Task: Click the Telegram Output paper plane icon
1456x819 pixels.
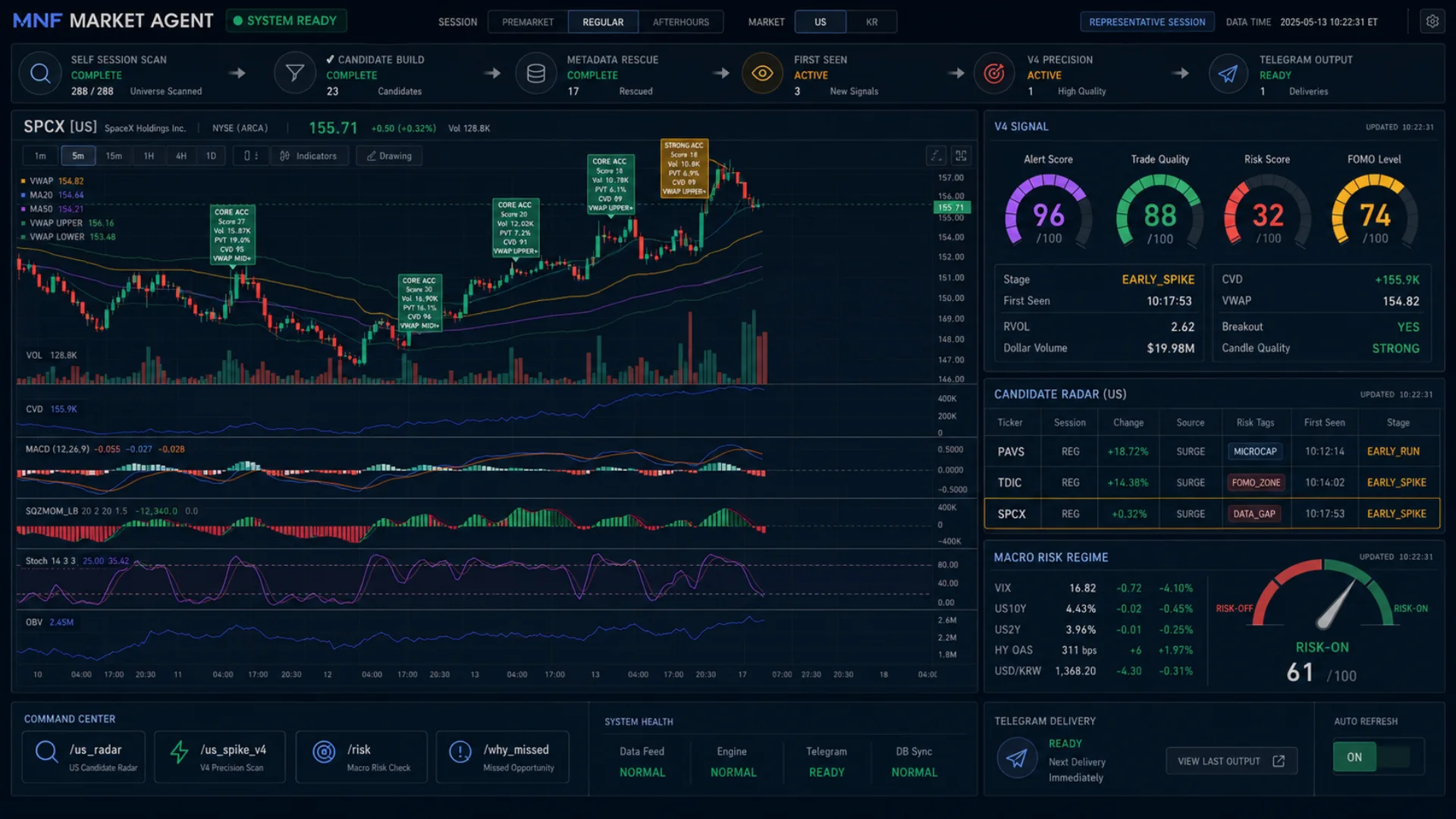Action: 1228,74
